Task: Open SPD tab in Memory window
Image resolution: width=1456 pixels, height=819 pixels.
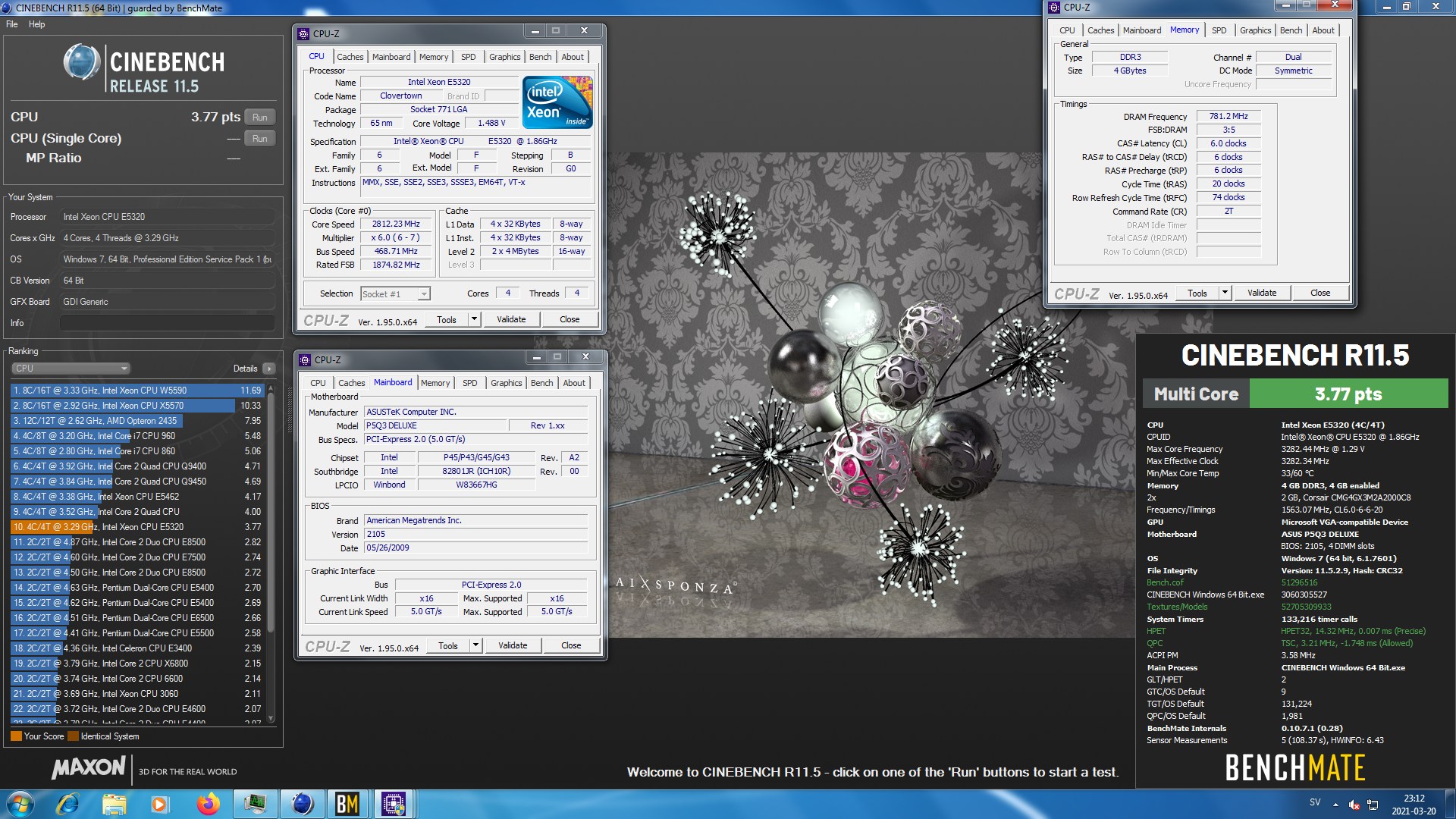Action: (1219, 30)
